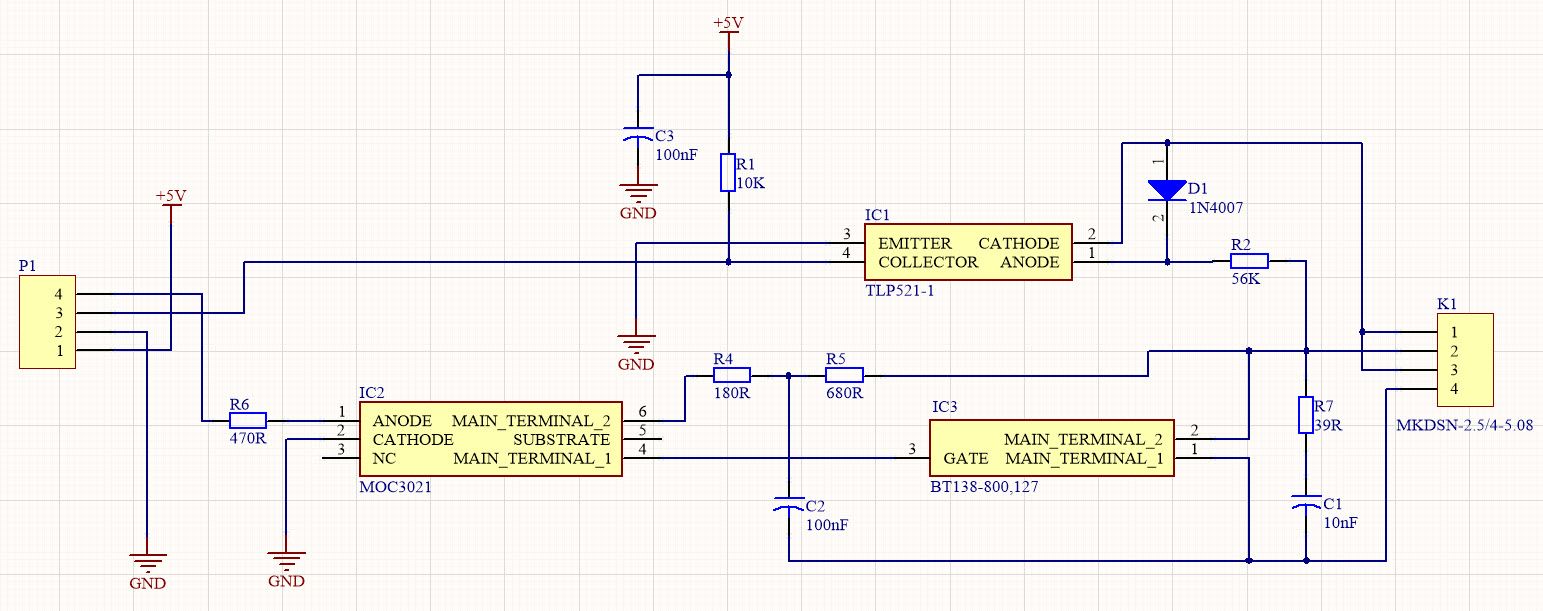
Task: Select the P1 connector symbol
Action: tap(46, 320)
